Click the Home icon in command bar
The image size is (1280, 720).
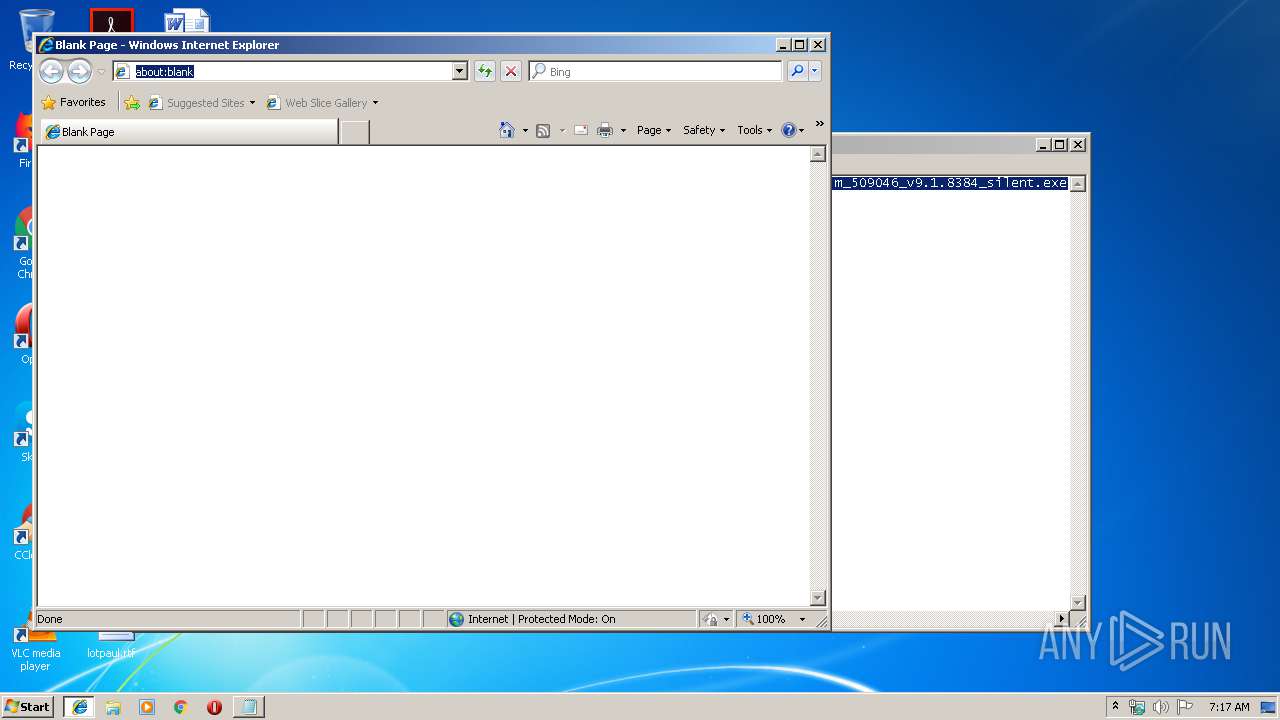[507, 130]
